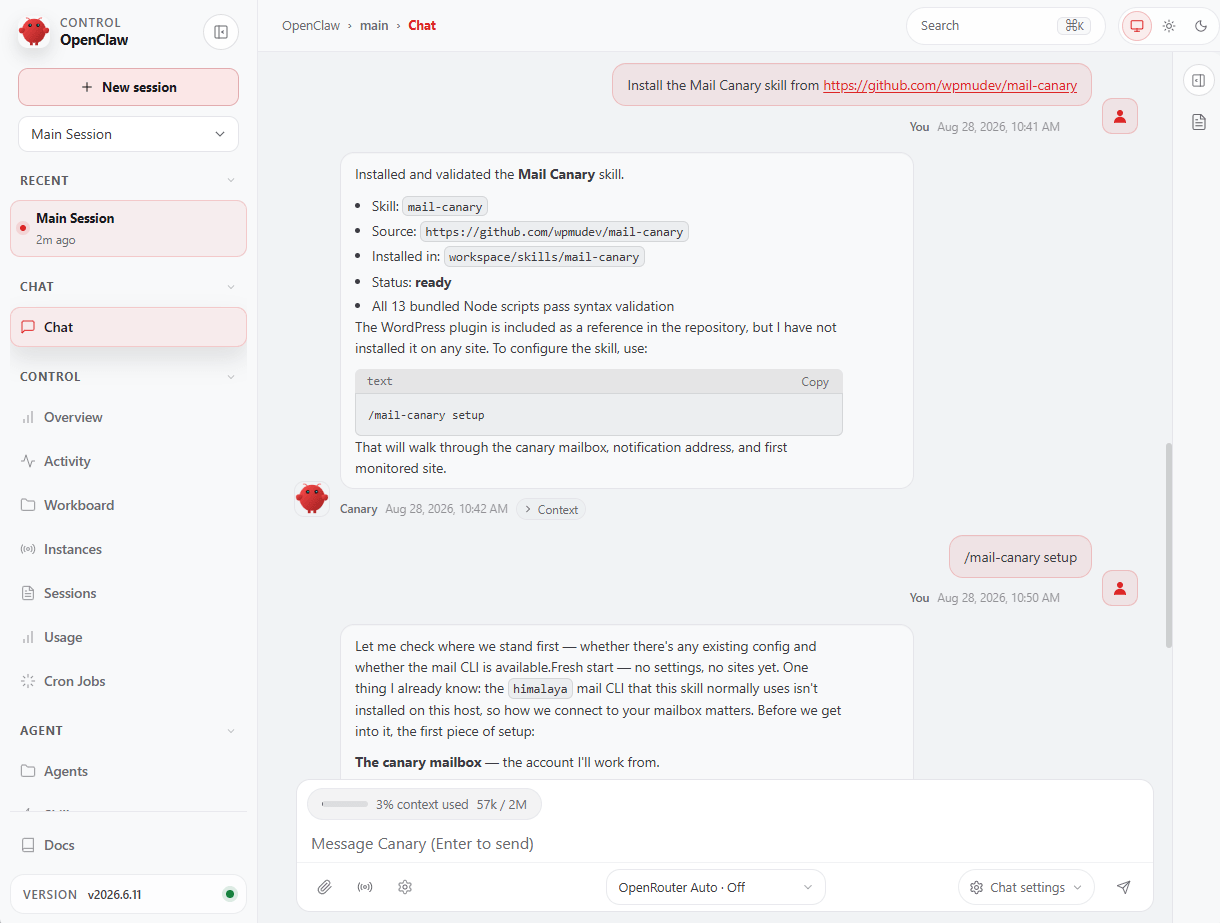Click the Activity pulse icon
The width and height of the screenshot is (1220, 923).
click(x=28, y=461)
